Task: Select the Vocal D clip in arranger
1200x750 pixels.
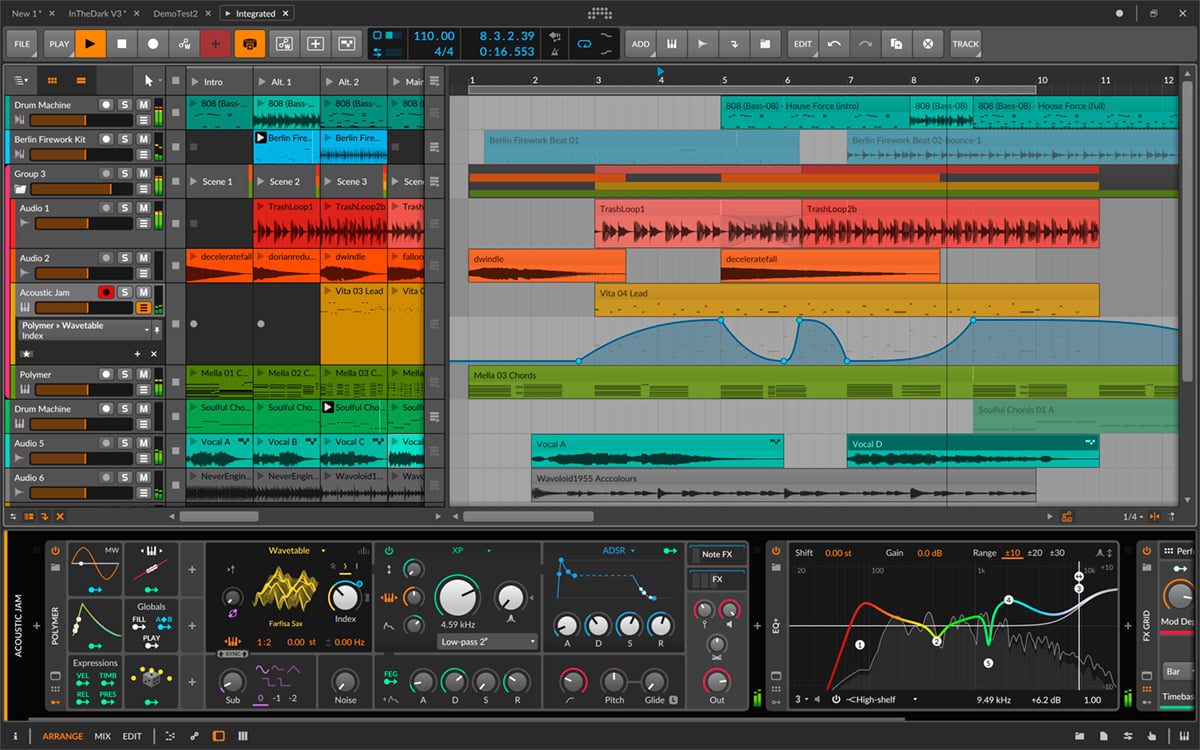Action: tap(973, 451)
